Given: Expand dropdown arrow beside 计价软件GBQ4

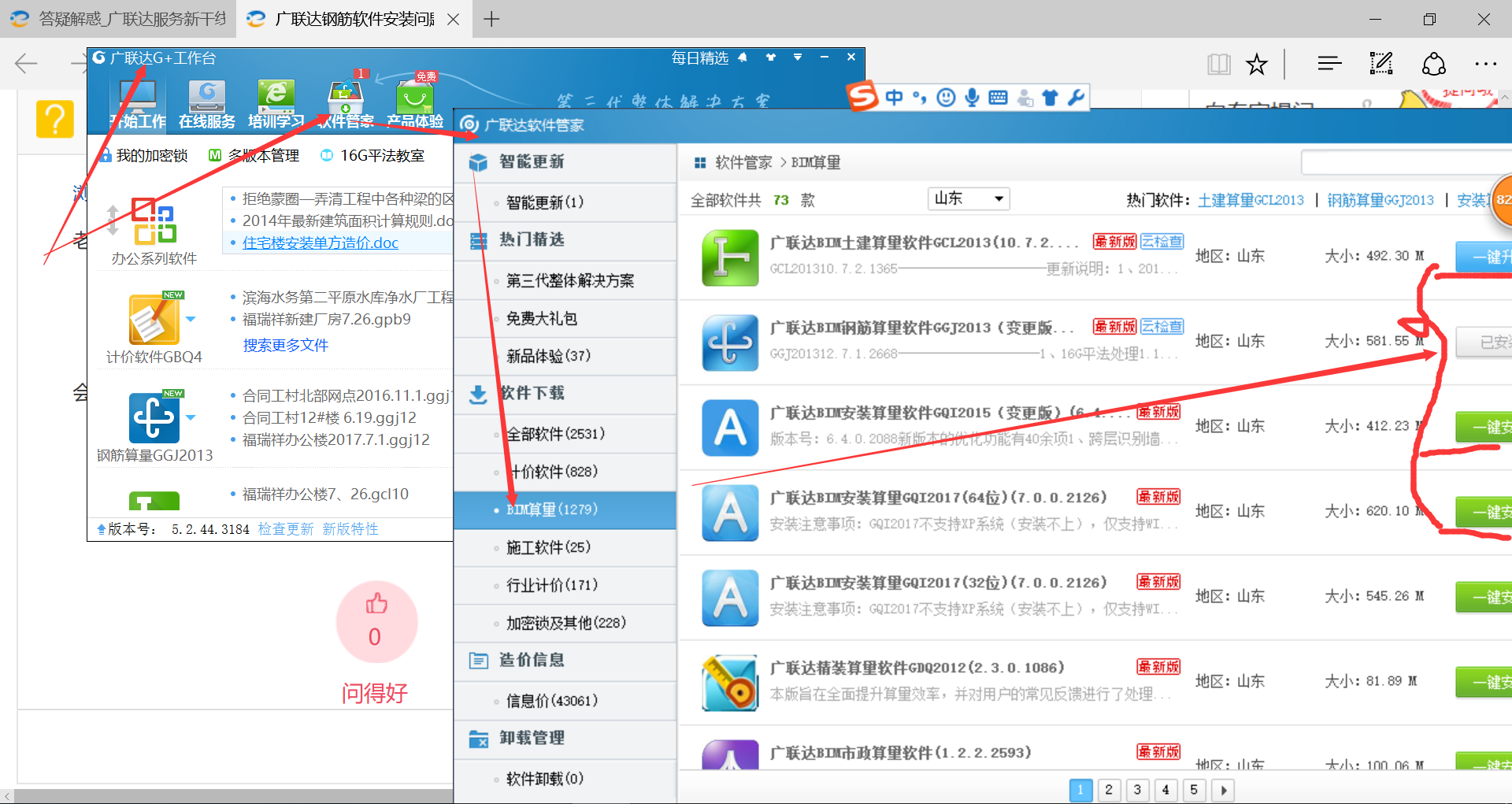Looking at the screenshot, I should click(x=190, y=319).
